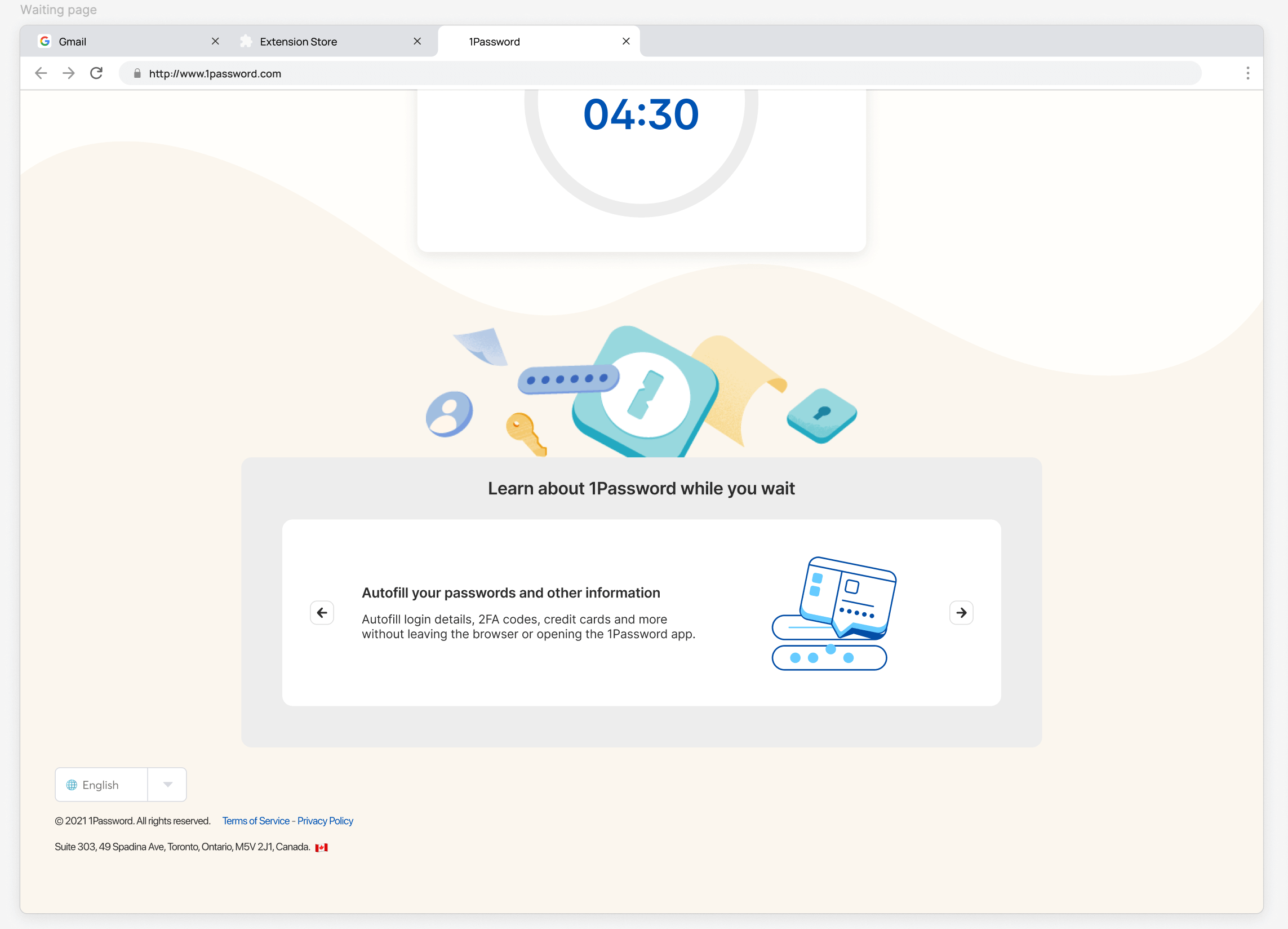Click the Canada flag icon in the footer
The width and height of the screenshot is (1288, 929).
click(321, 846)
